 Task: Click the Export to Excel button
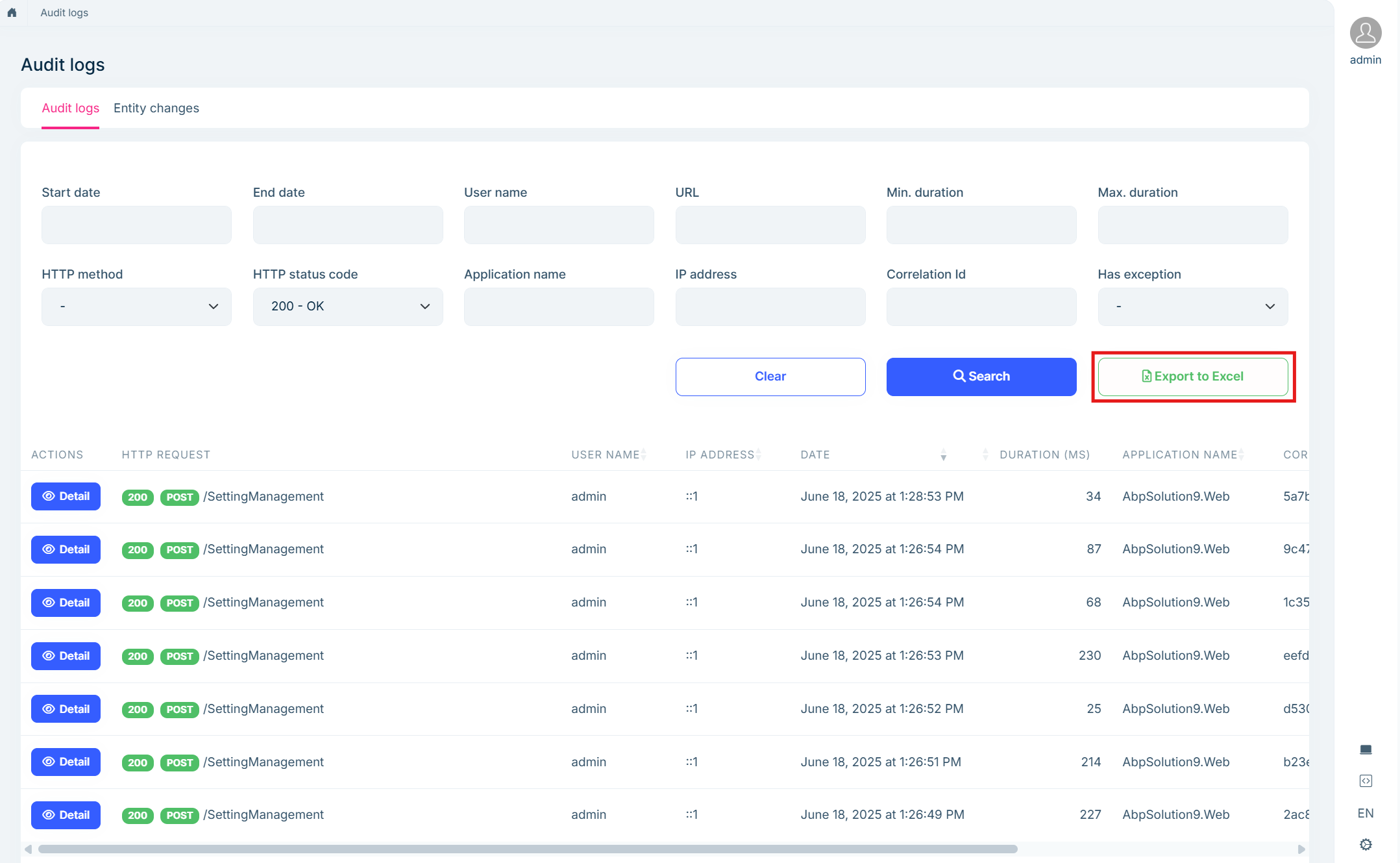1192,377
